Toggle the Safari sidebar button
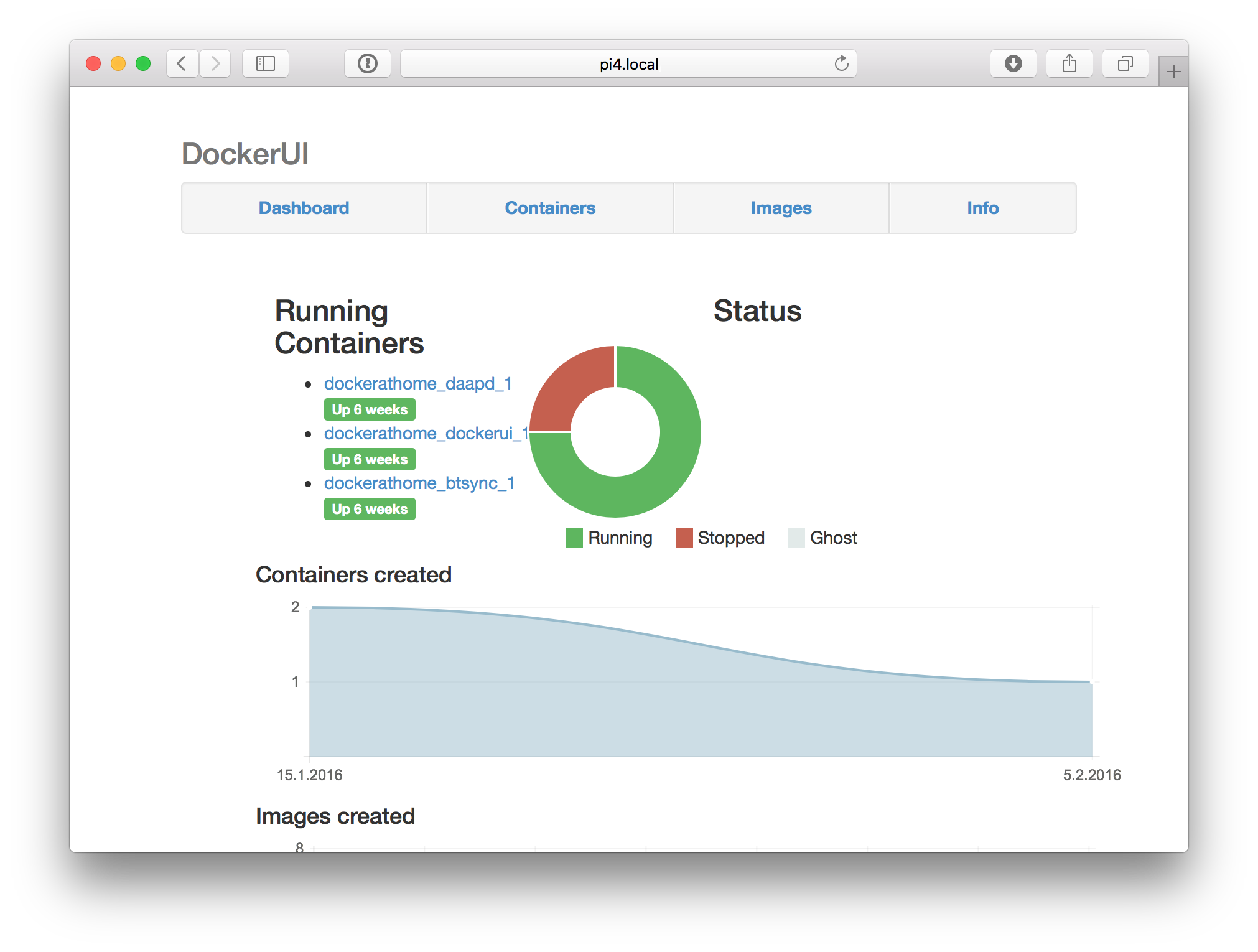The image size is (1258, 952). coord(266,63)
